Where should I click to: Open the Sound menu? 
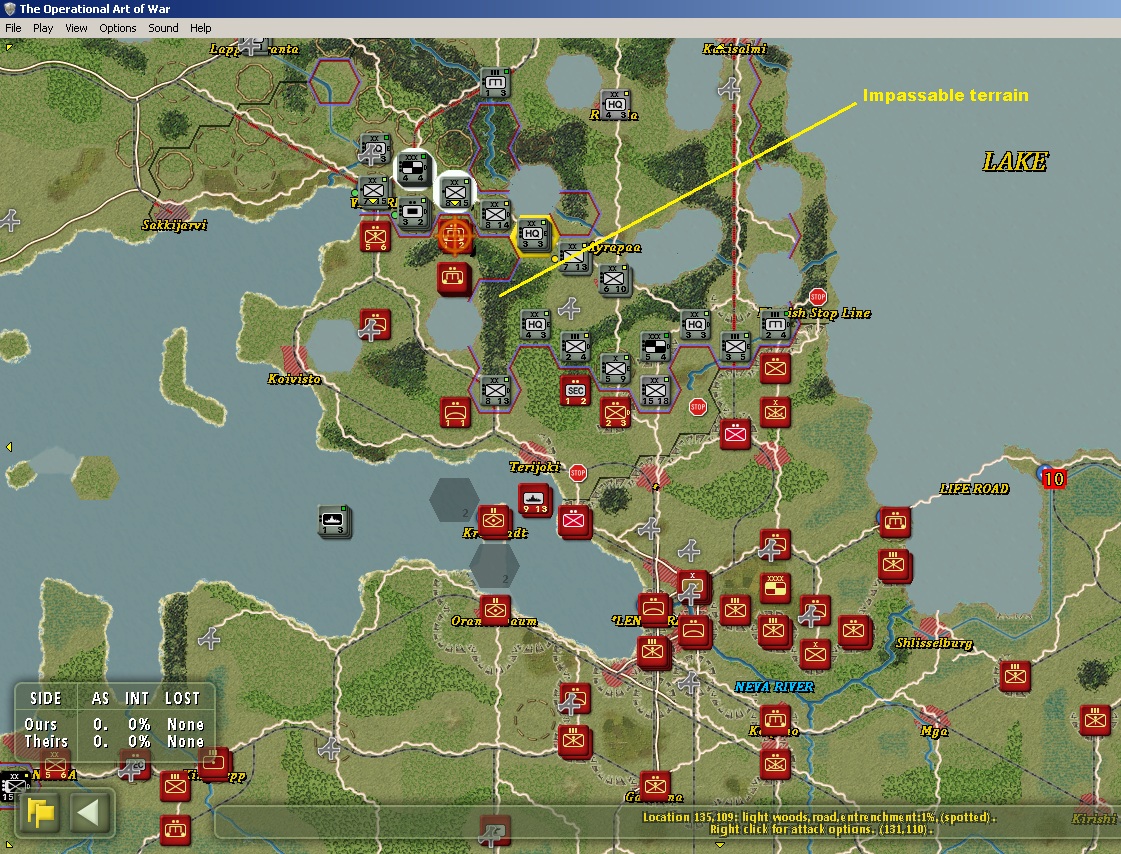(163, 28)
